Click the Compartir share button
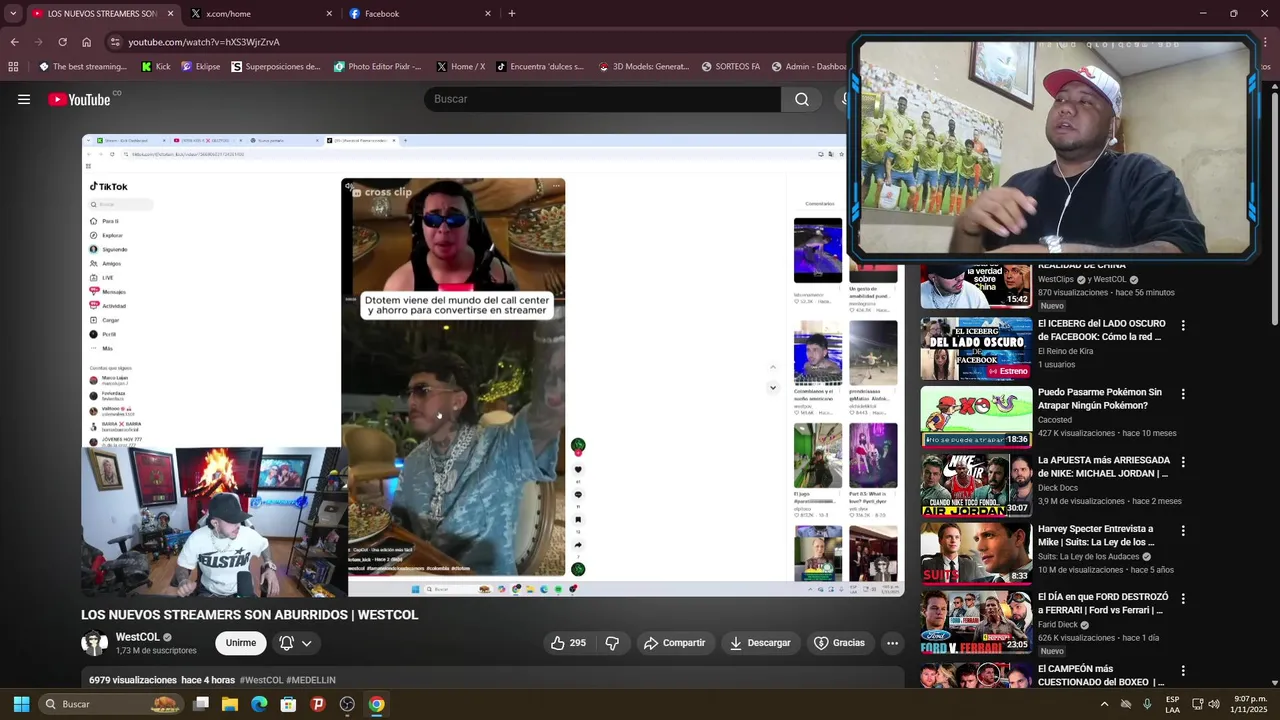This screenshot has height=720, width=1280. (x=675, y=643)
